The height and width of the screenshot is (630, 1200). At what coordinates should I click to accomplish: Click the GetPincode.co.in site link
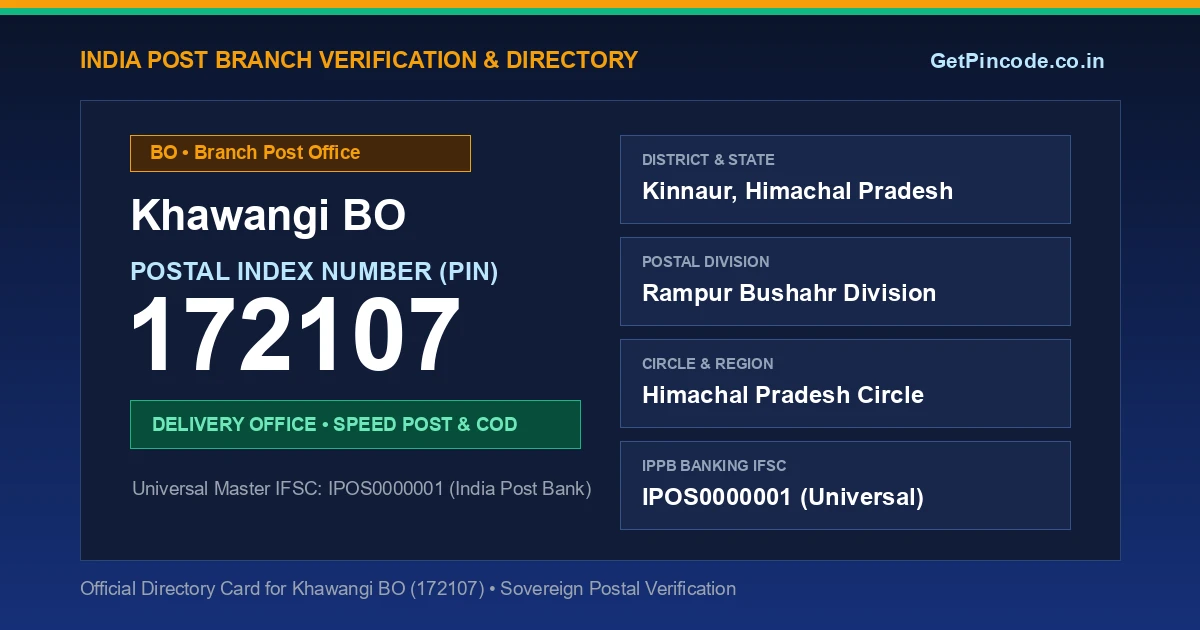(1017, 61)
